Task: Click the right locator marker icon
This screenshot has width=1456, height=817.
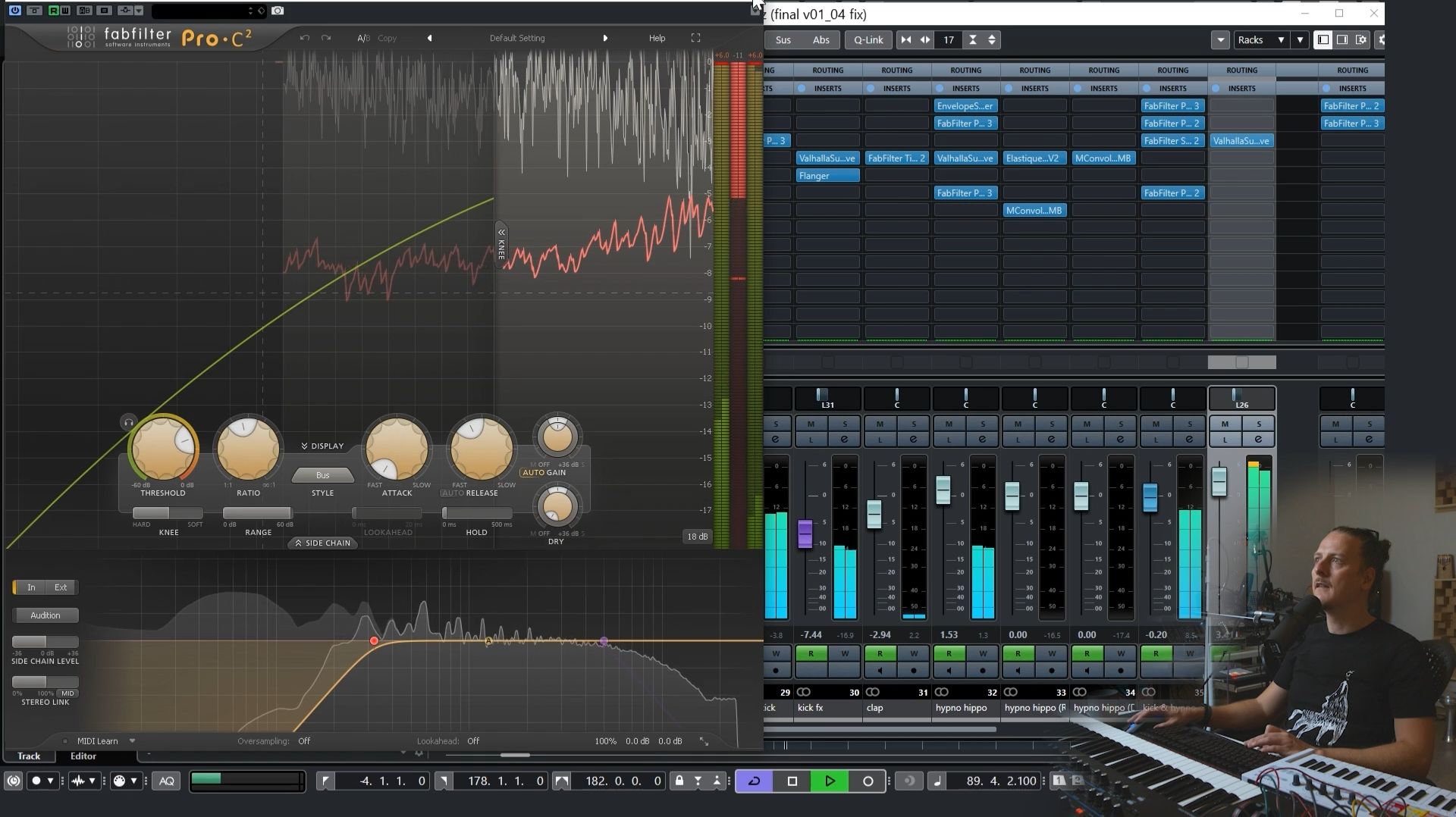Action: click(x=444, y=781)
